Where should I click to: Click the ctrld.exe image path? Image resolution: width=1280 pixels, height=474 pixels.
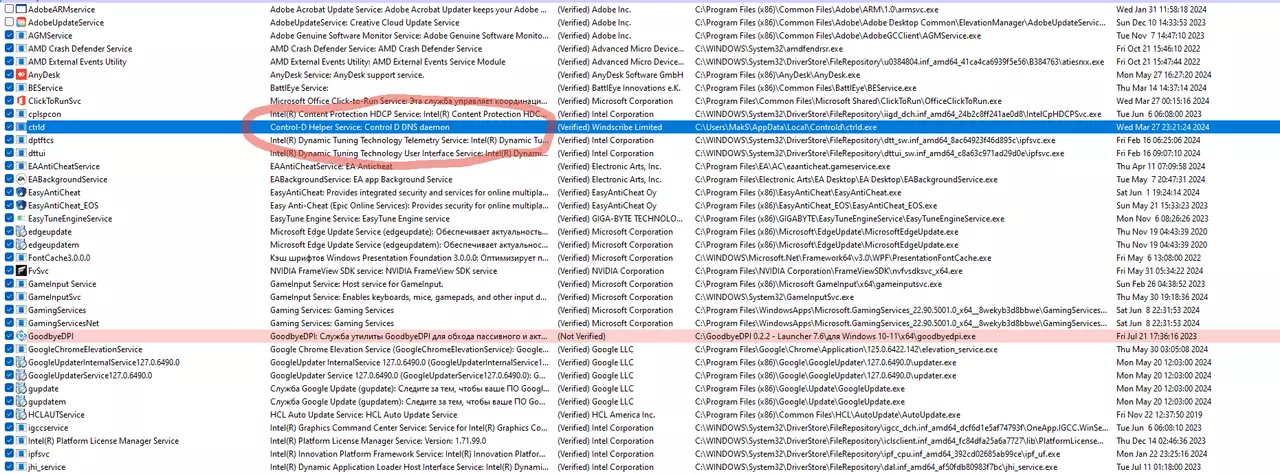click(785, 127)
